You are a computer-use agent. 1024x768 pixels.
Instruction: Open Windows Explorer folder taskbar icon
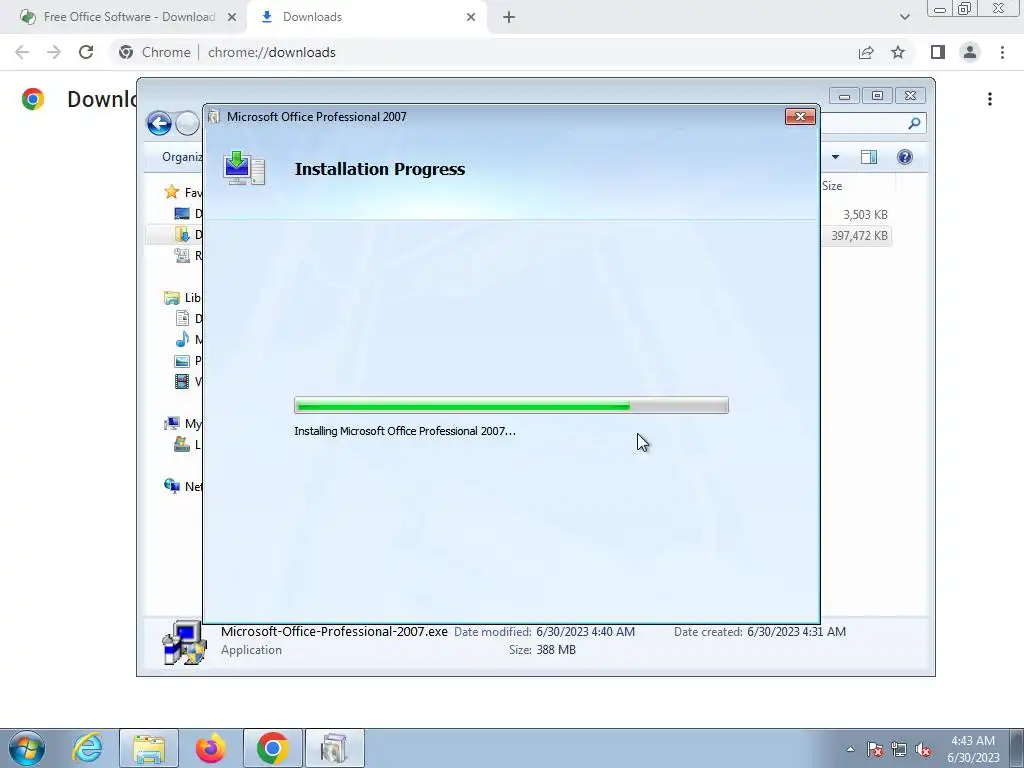click(149, 748)
